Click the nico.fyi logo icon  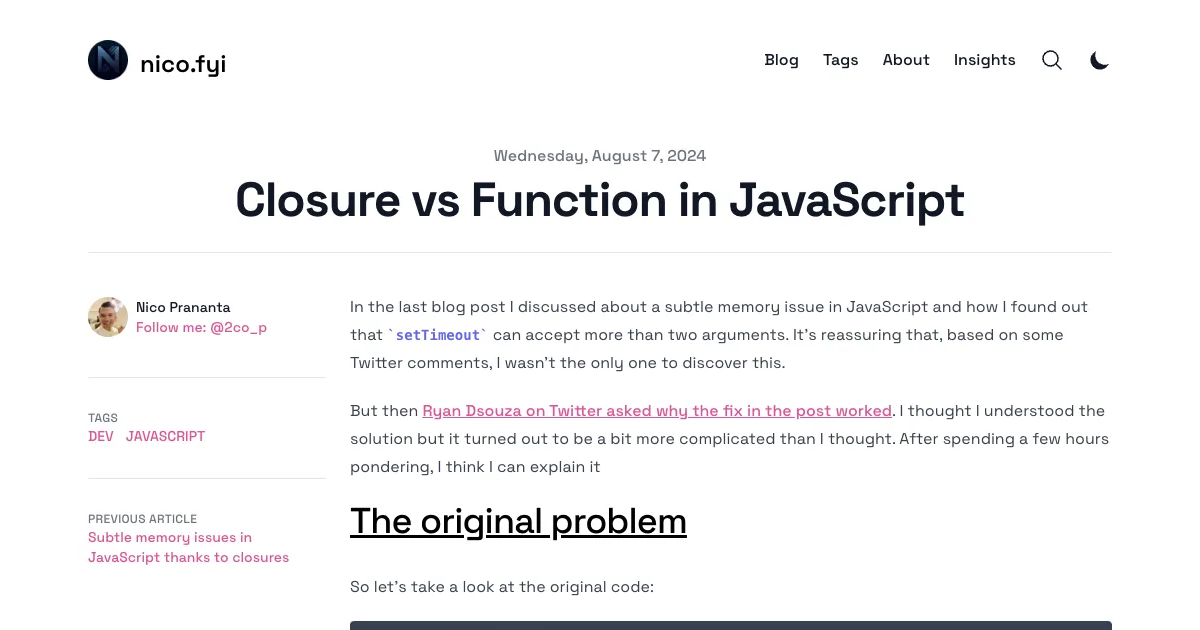tap(108, 60)
